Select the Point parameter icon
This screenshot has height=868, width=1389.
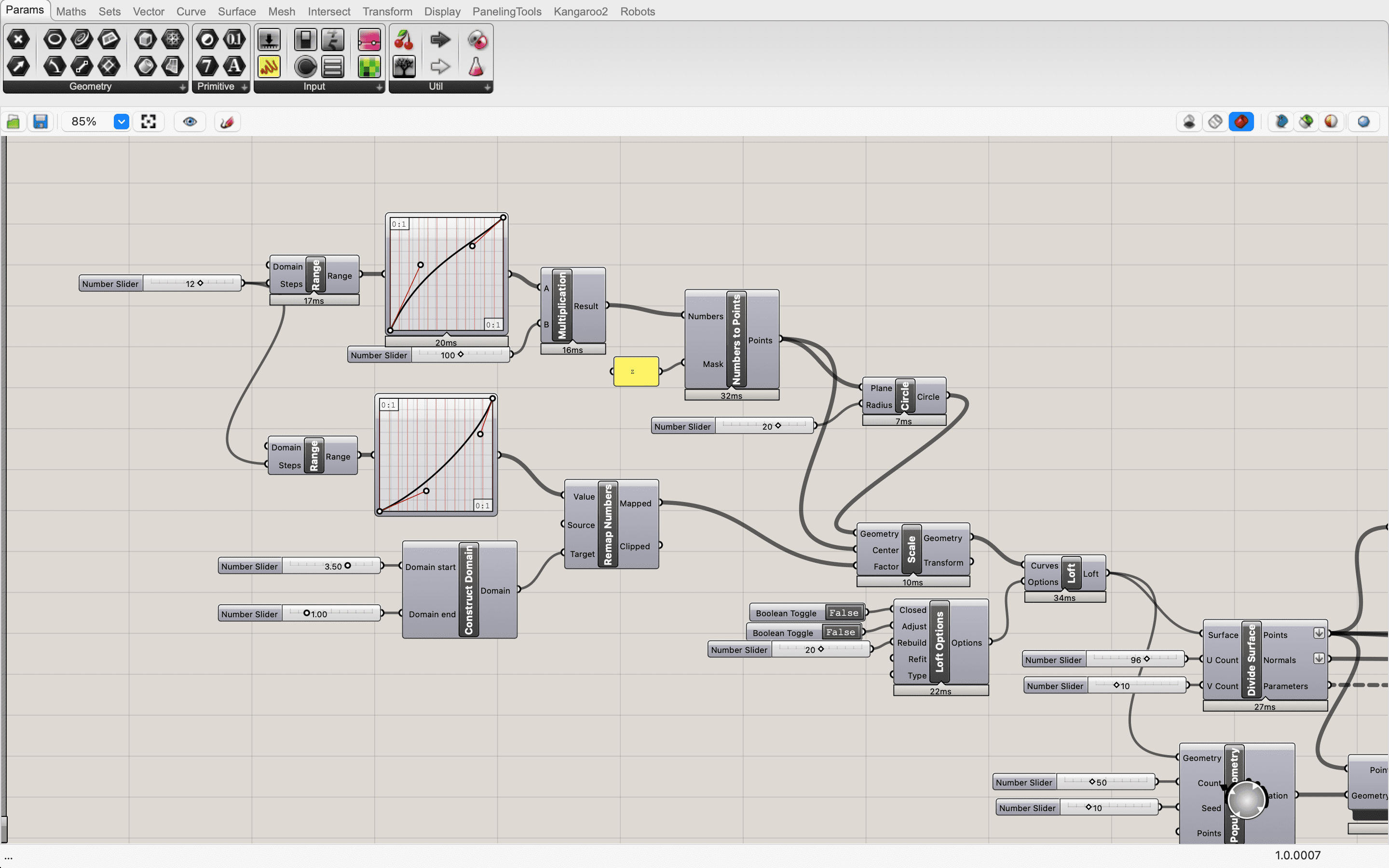point(18,40)
